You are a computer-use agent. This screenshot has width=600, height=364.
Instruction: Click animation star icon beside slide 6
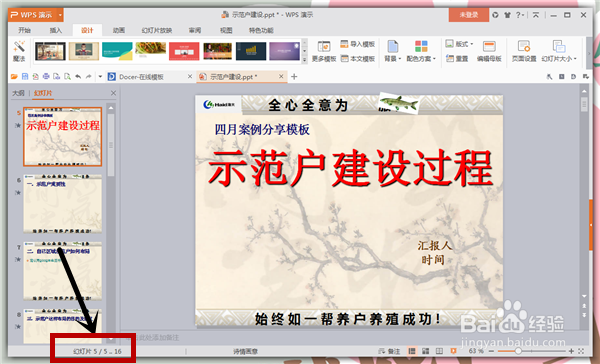click(x=18, y=193)
